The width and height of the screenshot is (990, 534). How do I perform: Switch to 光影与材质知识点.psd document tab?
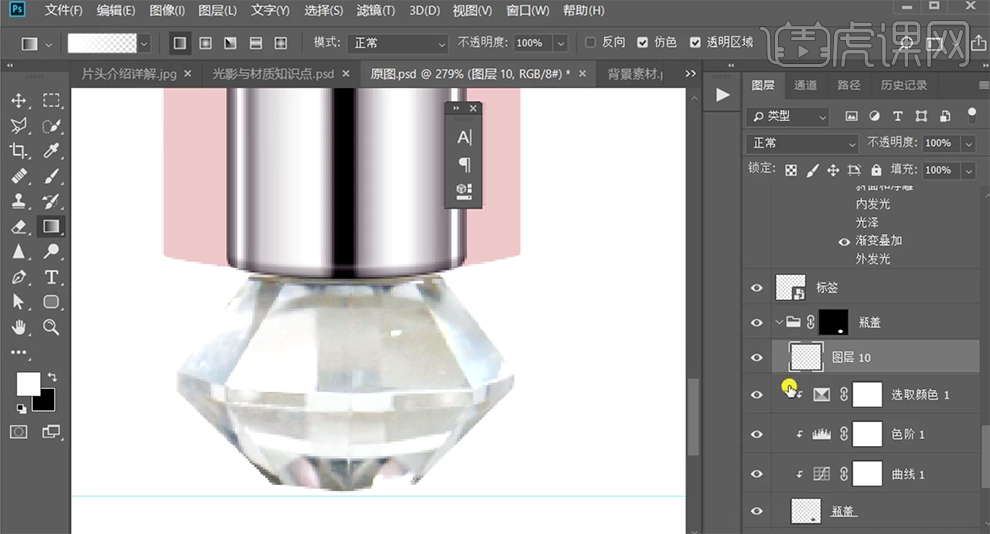click(273, 74)
